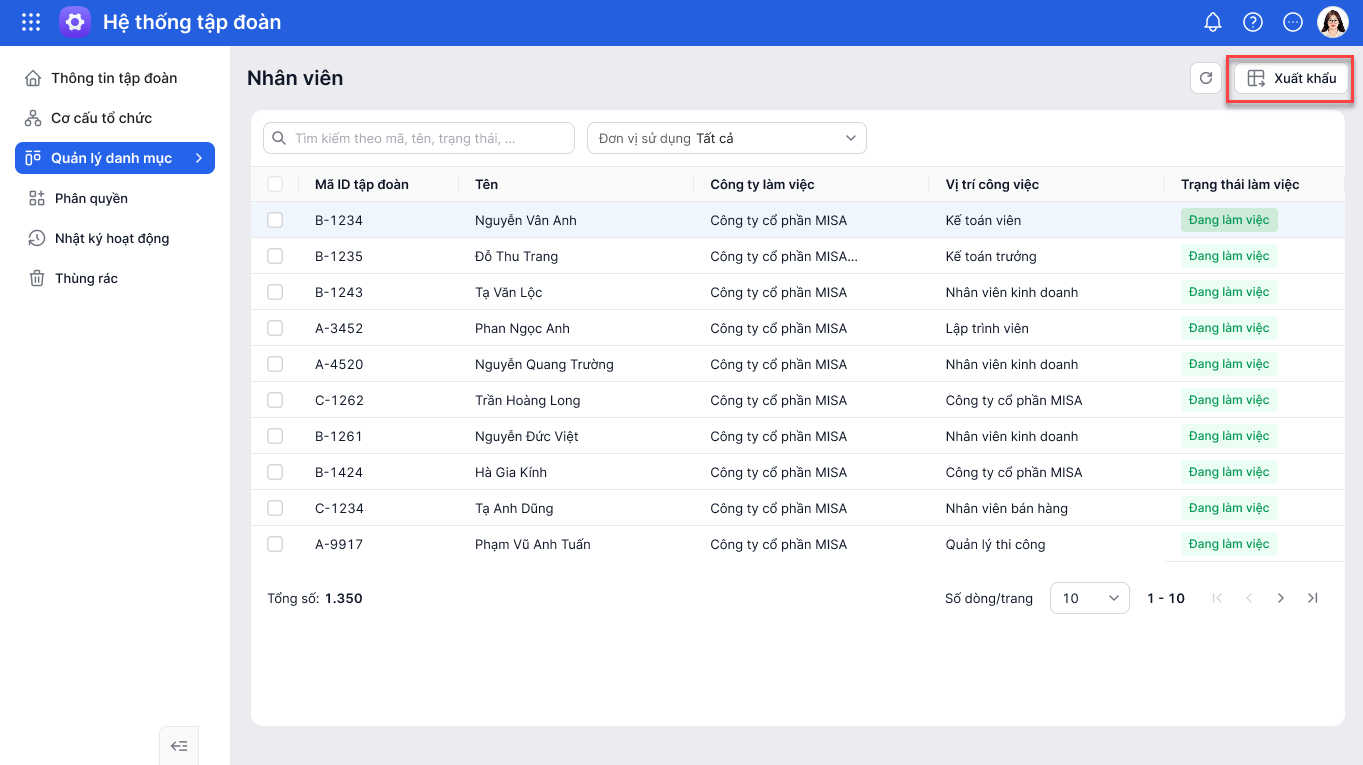This screenshot has height=765, width=1363.
Task: Open the help question mark icon
Action: pos(1253,22)
